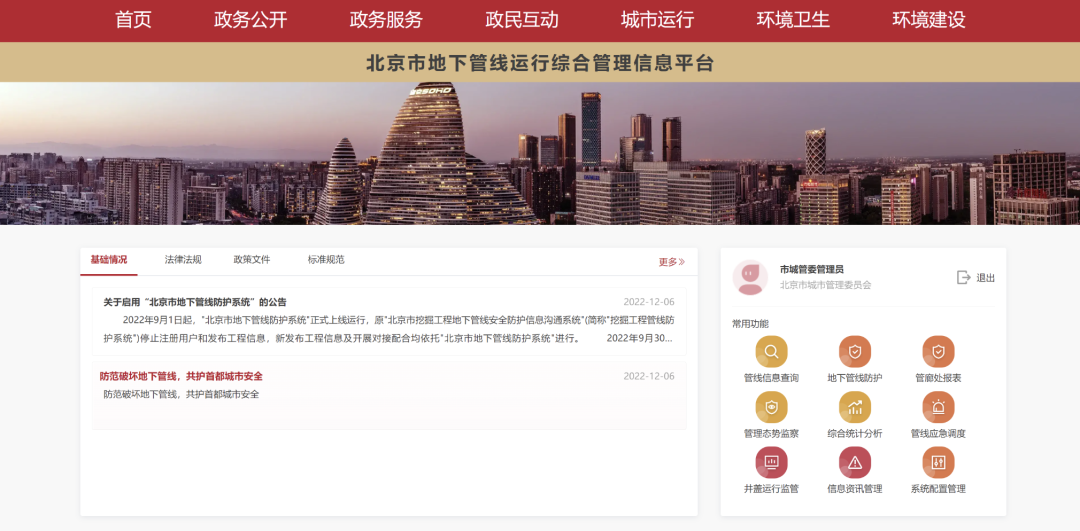Open the 管线信息查询 search icon
Screen dimensions: 1080x531
(x=771, y=352)
